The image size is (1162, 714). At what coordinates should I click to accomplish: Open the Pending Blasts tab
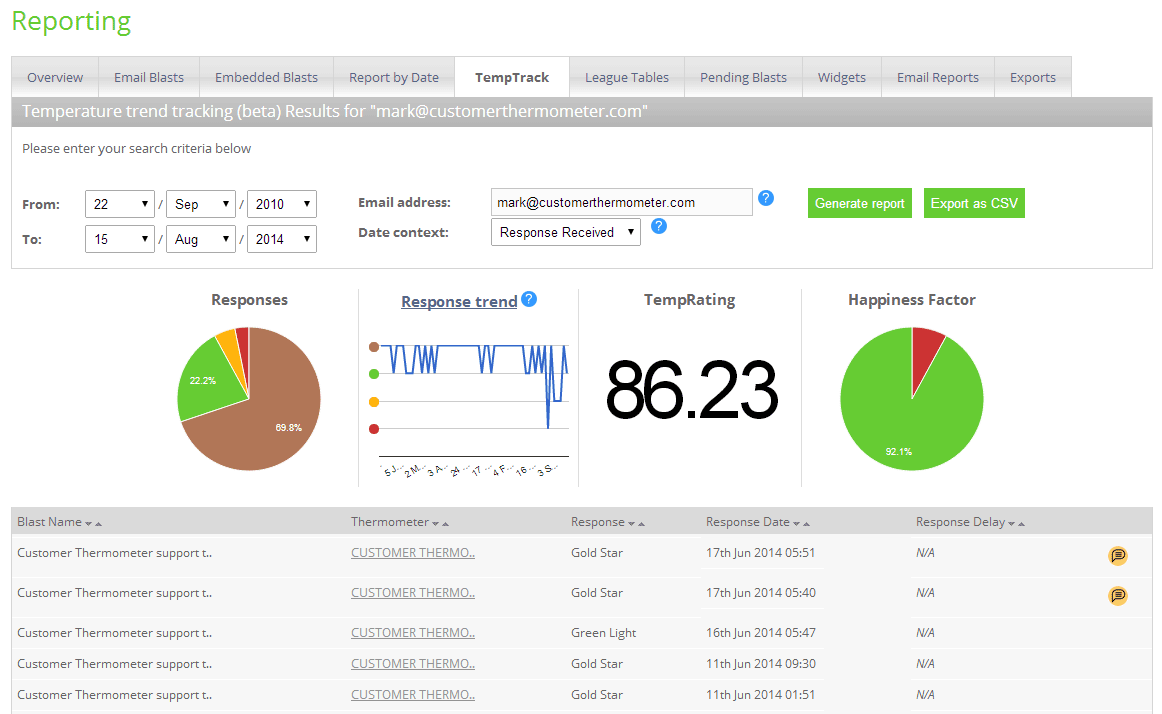click(x=743, y=77)
